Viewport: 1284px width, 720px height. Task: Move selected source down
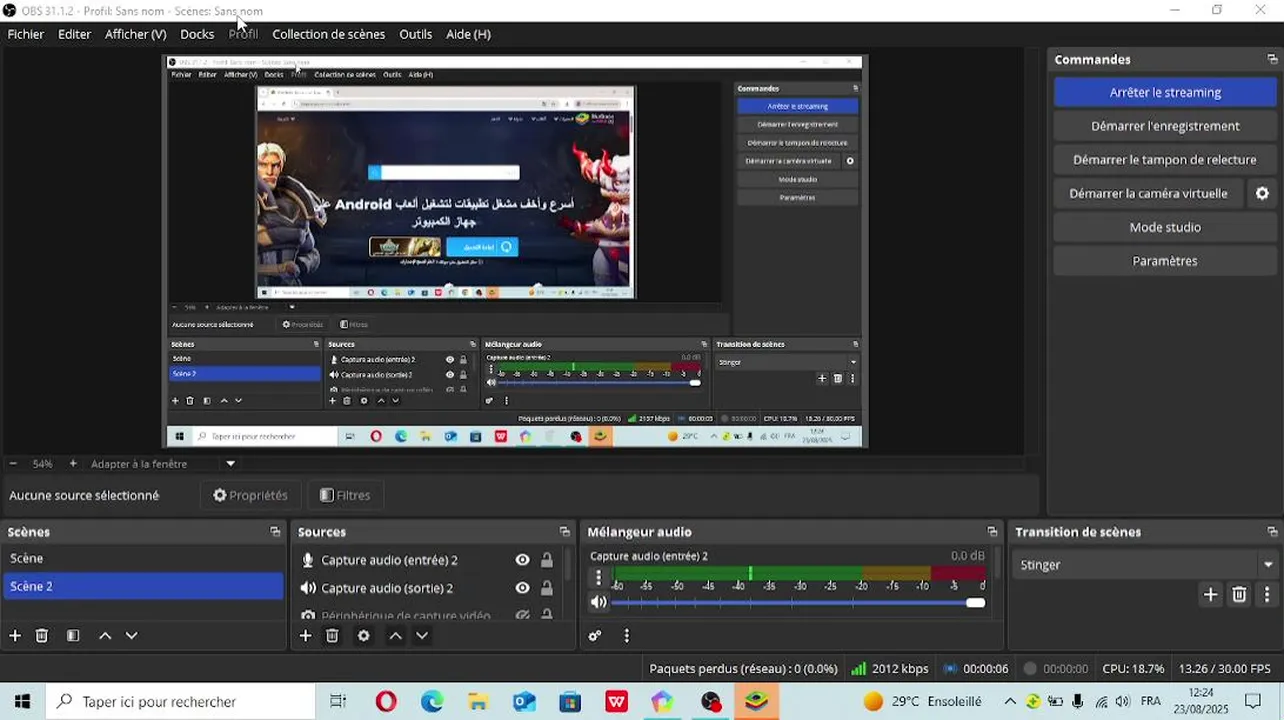point(422,635)
